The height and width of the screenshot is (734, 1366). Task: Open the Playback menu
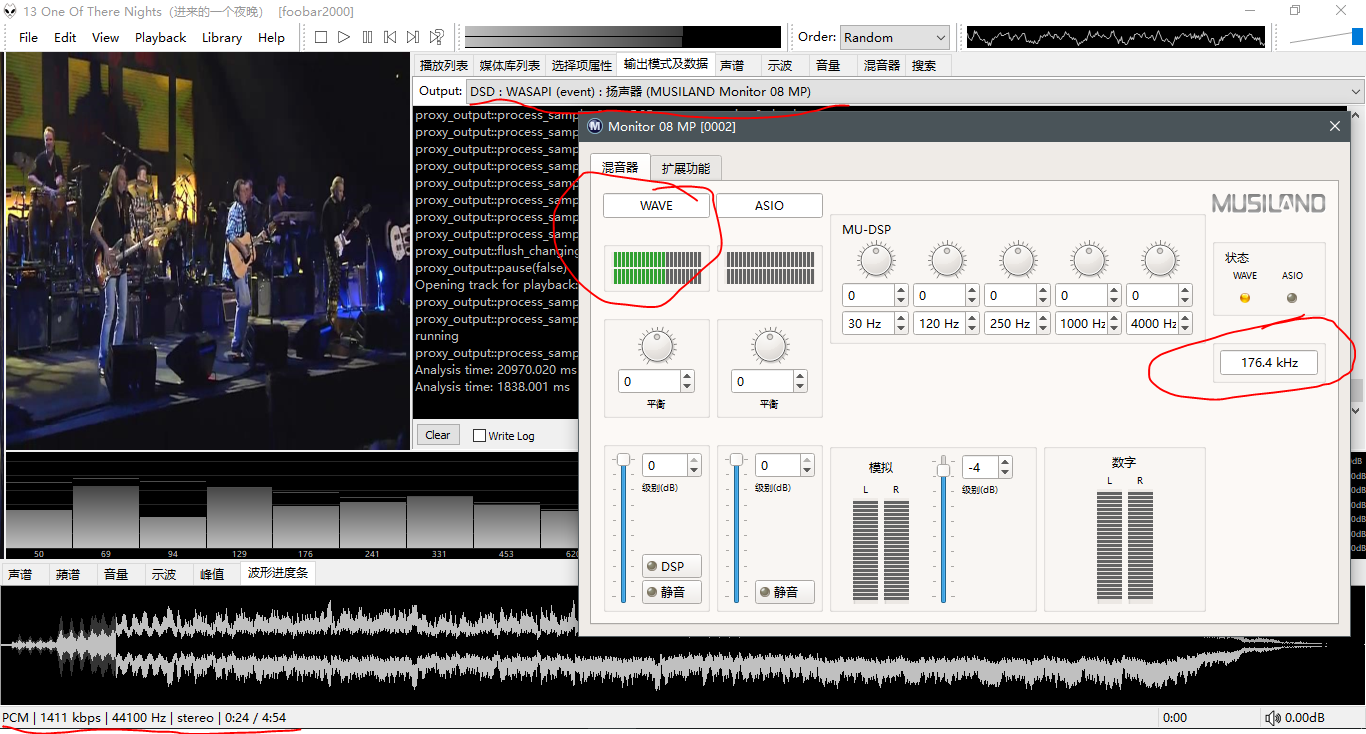click(x=160, y=37)
